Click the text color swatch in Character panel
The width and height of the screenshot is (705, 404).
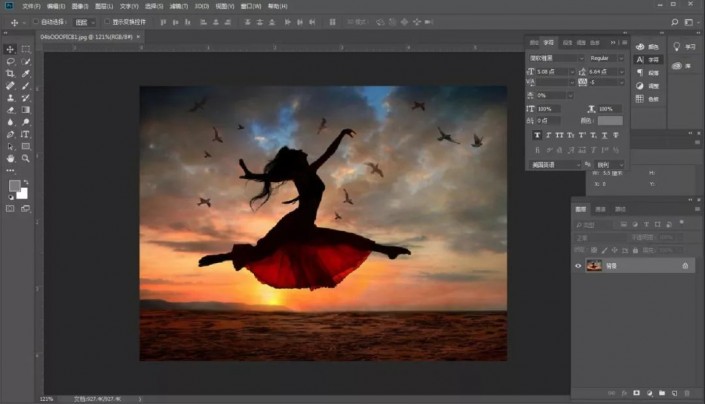(609, 120)
